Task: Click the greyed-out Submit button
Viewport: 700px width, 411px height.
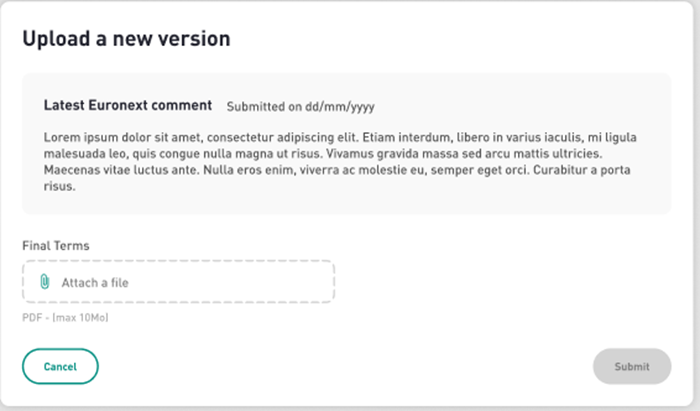Action: [x=632, y=366]
